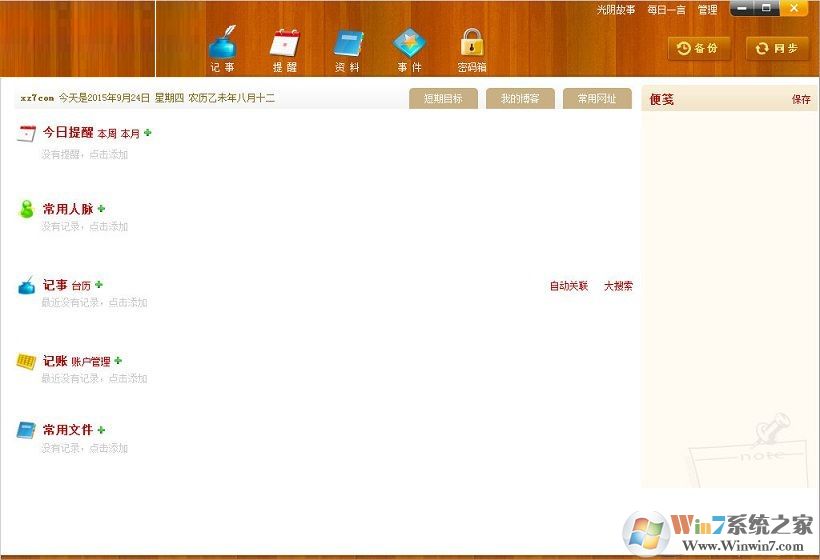Click the 今日提醒 calendar icon
Image resolution: width=820 pixels, height=560 pixels.
(27, 133)
